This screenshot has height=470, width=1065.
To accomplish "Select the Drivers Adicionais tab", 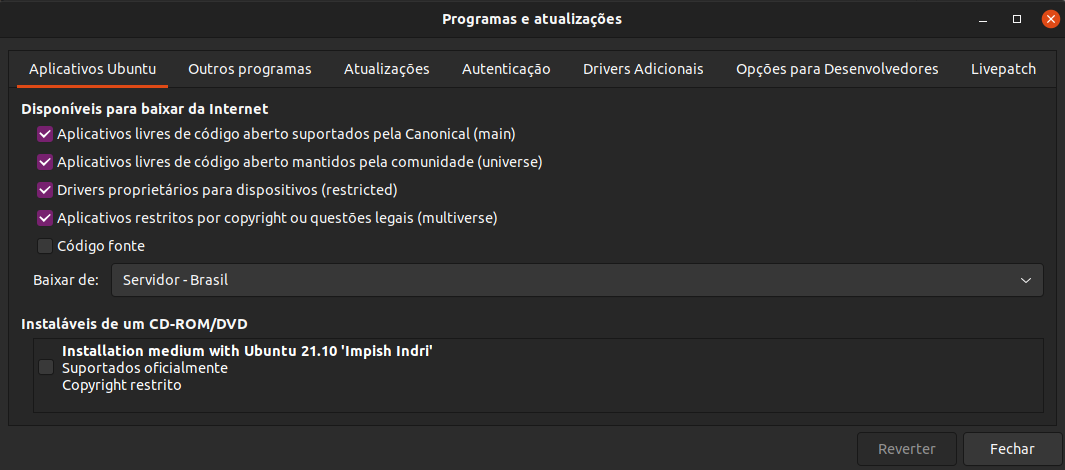I will [x=643, y=69].
